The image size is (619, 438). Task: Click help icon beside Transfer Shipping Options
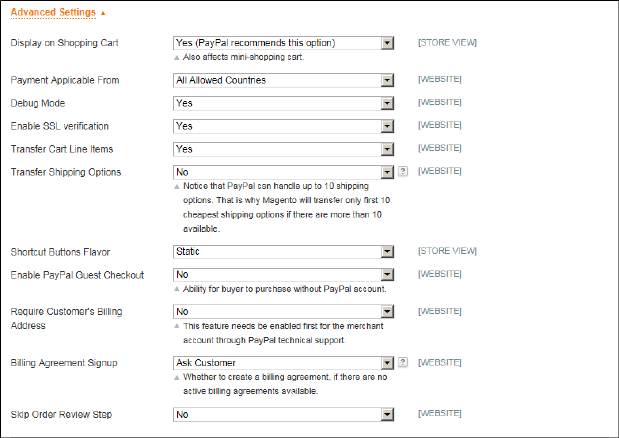coord(403,172)
